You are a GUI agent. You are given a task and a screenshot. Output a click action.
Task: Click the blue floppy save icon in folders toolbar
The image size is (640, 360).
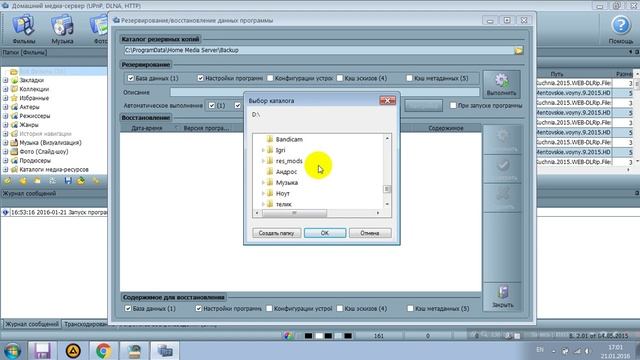coord(68,180)
